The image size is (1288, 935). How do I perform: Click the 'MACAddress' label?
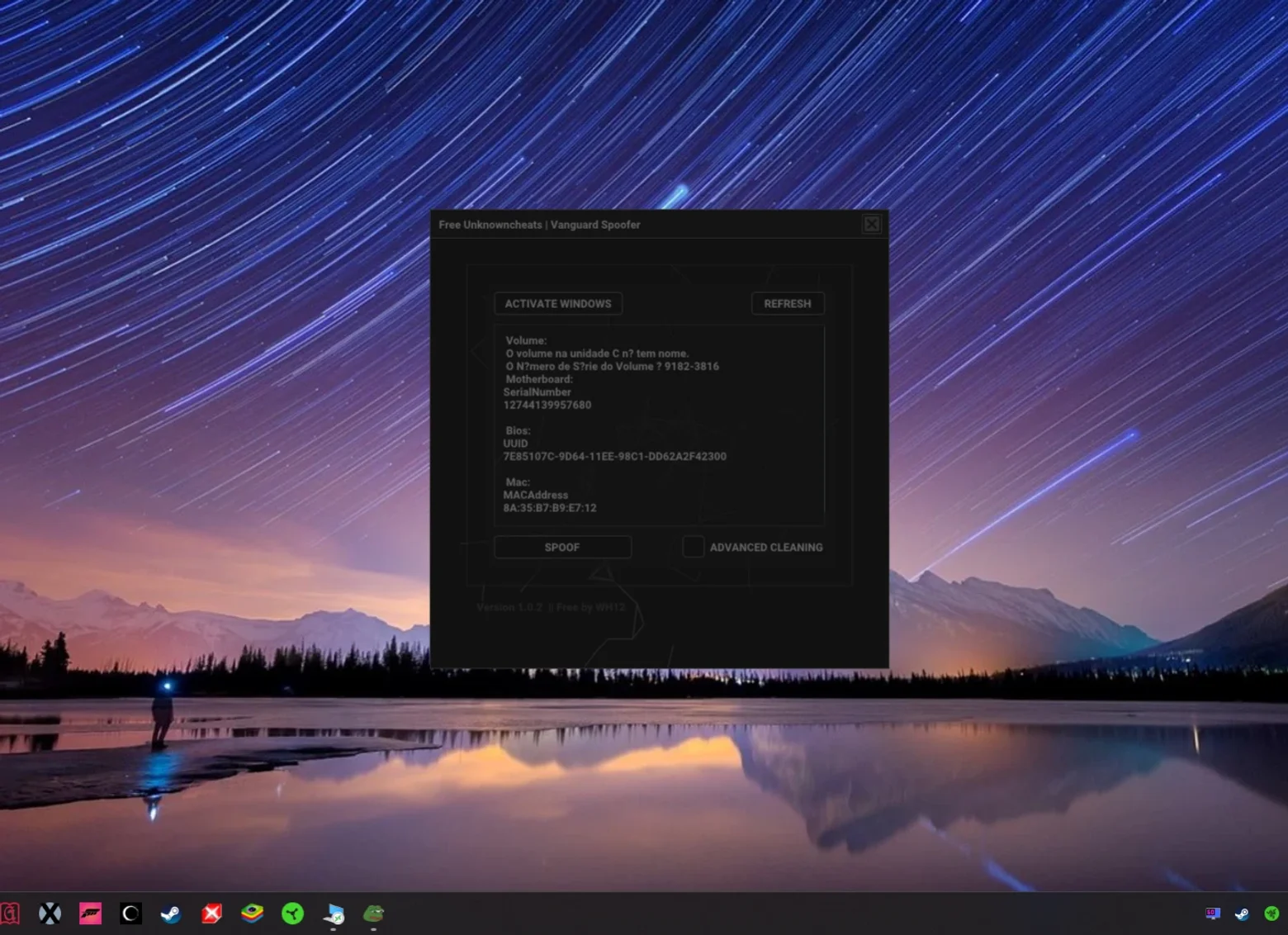coord(536,495)
